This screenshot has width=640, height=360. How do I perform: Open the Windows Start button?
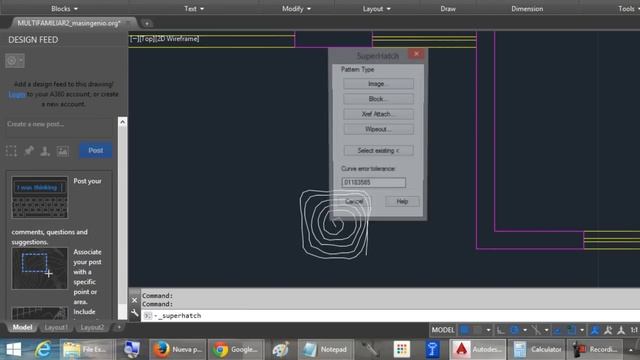click(x=13, y=349)
